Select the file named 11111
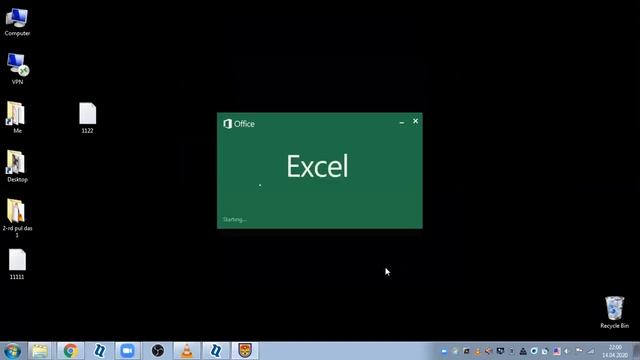 [17, 264]
